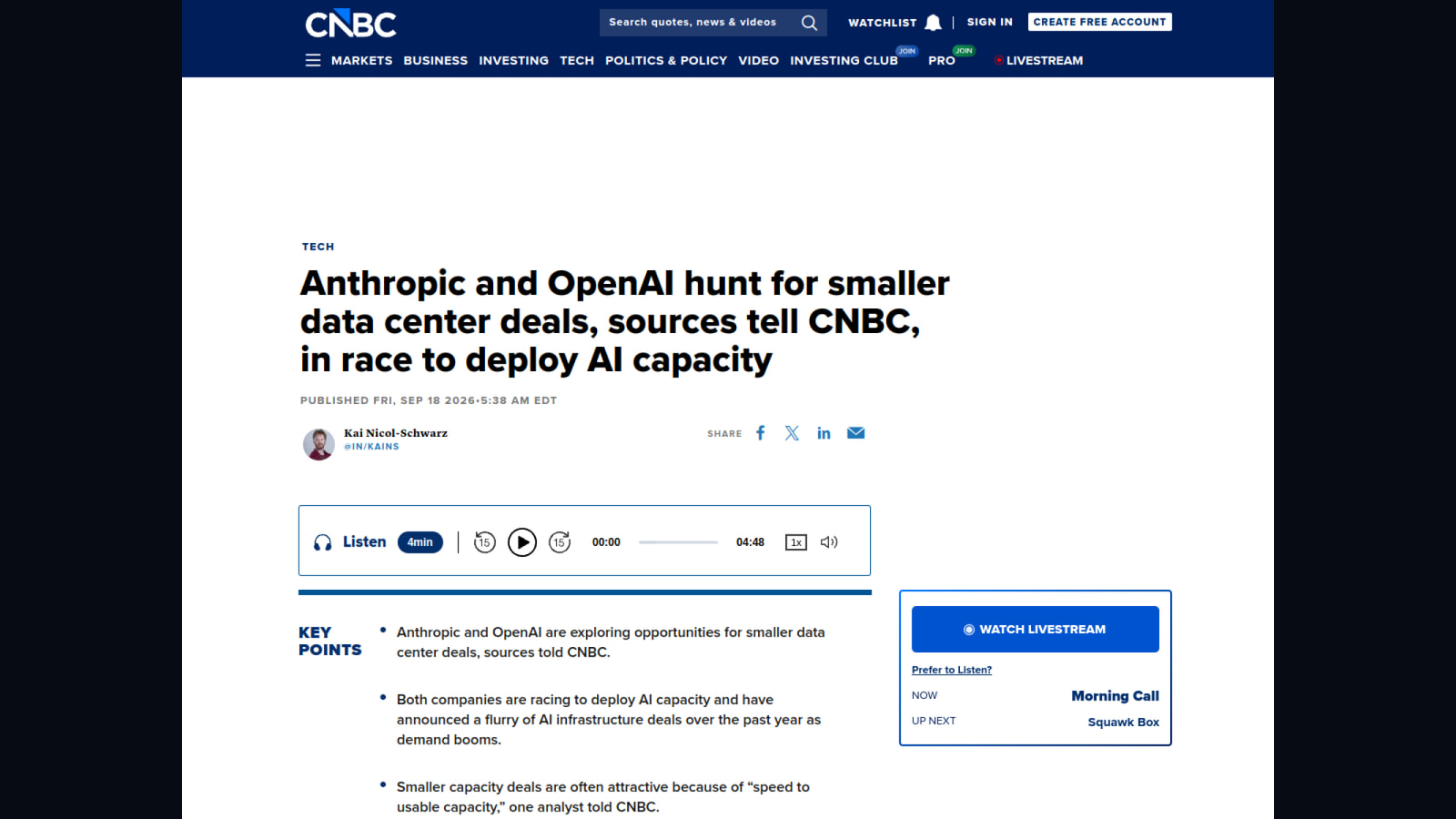Viewport: 1456px width, 819px height.
Task: Click the 4min duration badge
Action: pyautogui.click(x=420, y=542)
